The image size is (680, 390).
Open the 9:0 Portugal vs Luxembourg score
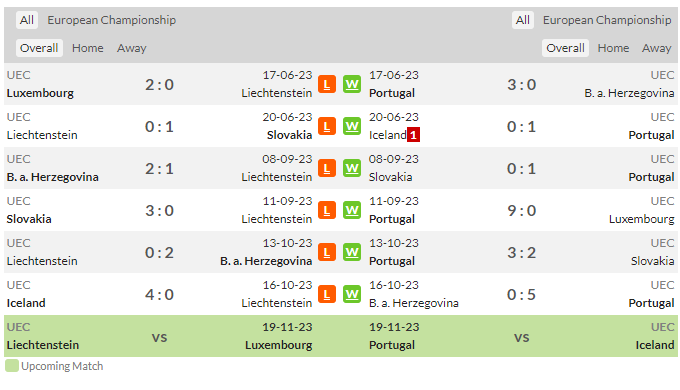522,210
